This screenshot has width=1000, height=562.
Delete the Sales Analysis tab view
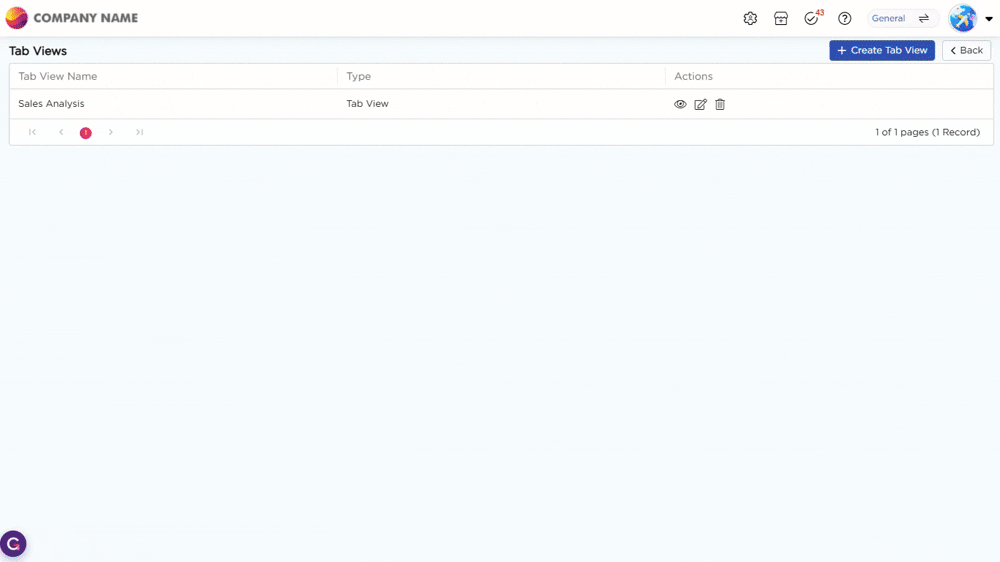pyautogui.click(x=720, y=104)
